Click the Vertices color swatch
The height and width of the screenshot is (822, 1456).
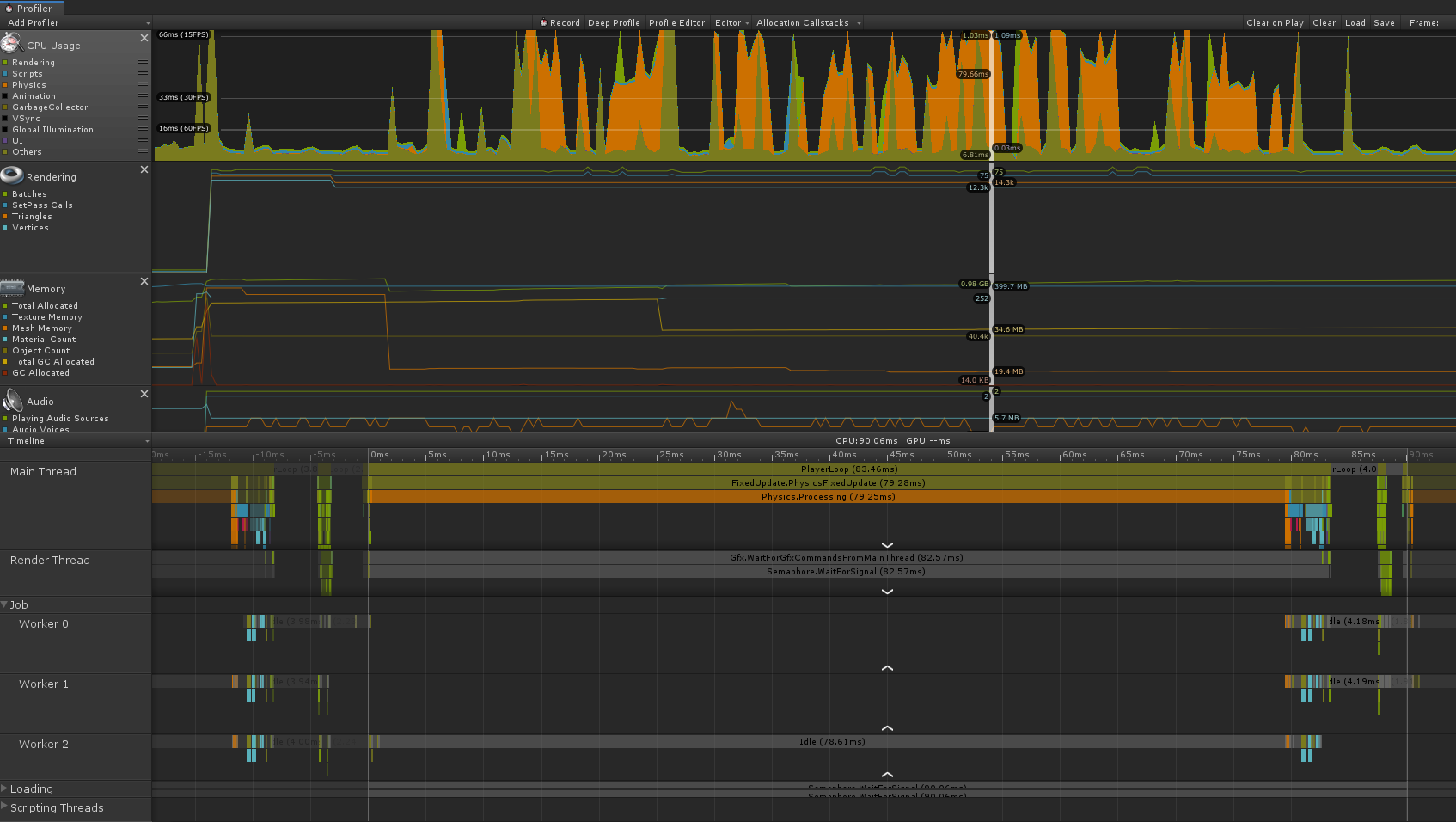point(5,228)
